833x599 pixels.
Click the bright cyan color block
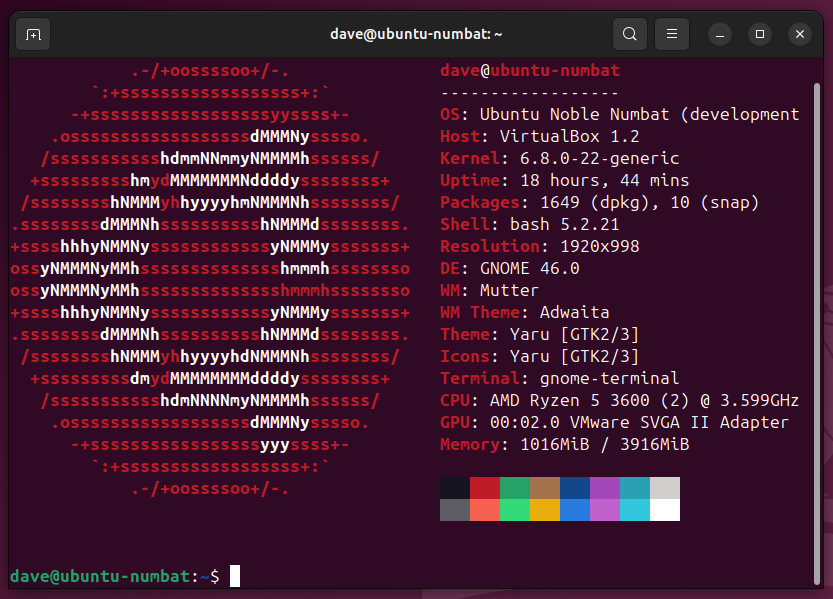click(635, 510)
